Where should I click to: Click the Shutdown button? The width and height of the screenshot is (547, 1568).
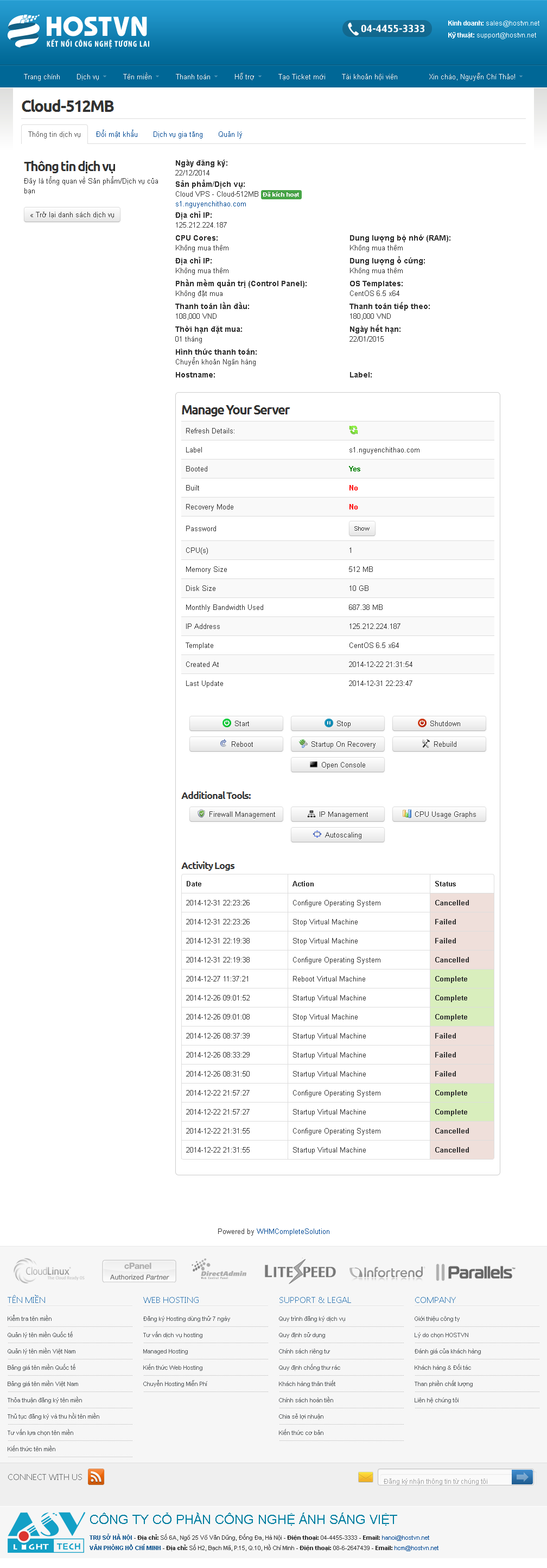pyautogui.click(x=438, y=723)
